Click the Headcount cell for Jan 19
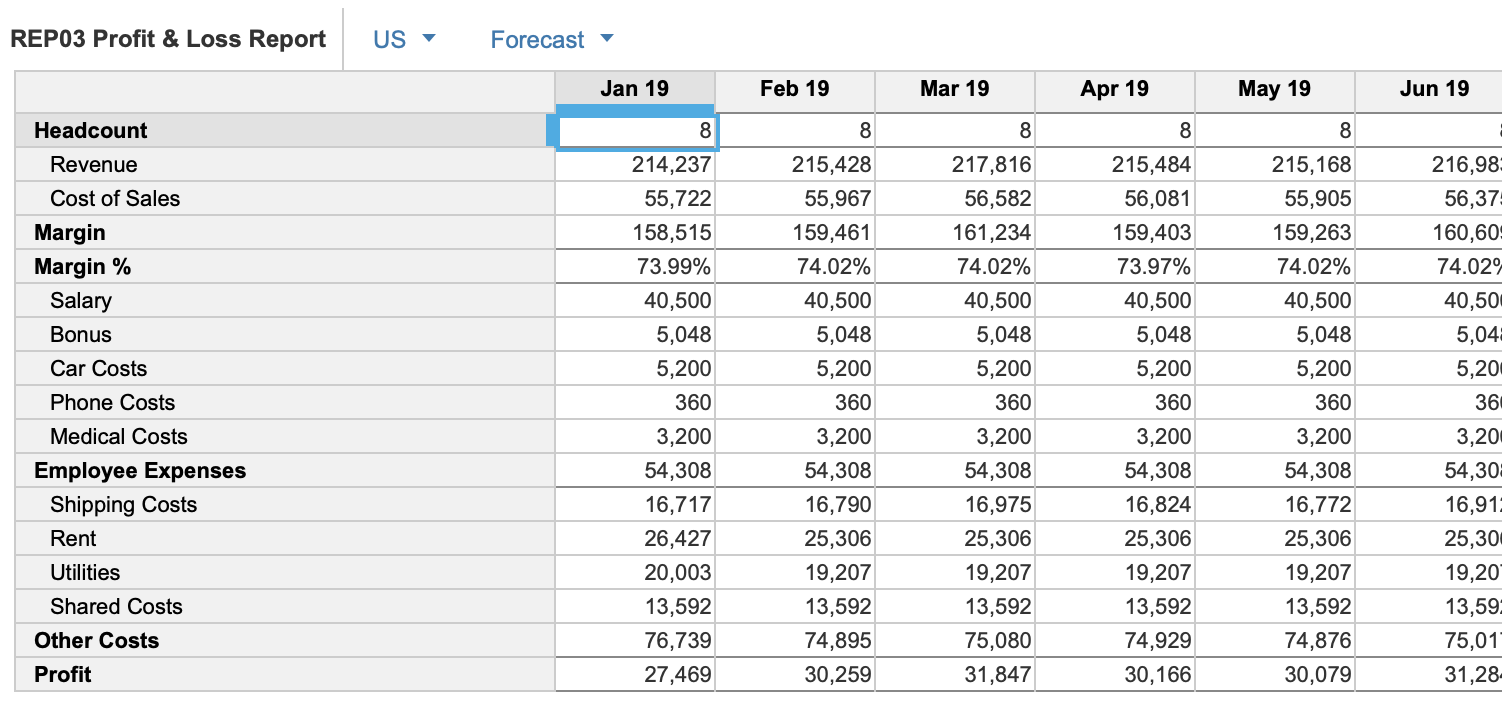1502x722 pixels. 636,131
